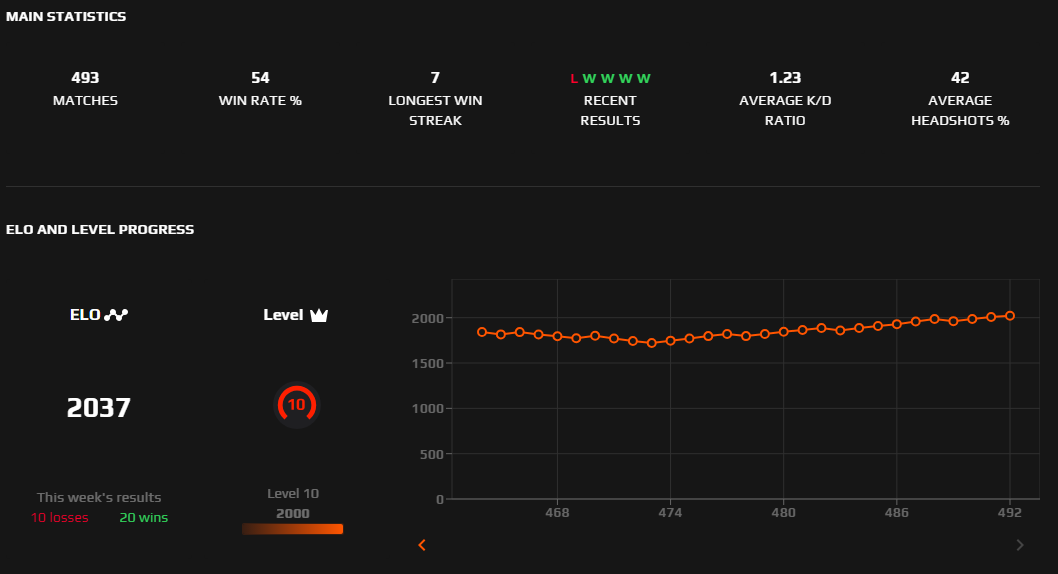
Task: Click the Level crown icon
Action: [x=318, y=315]
